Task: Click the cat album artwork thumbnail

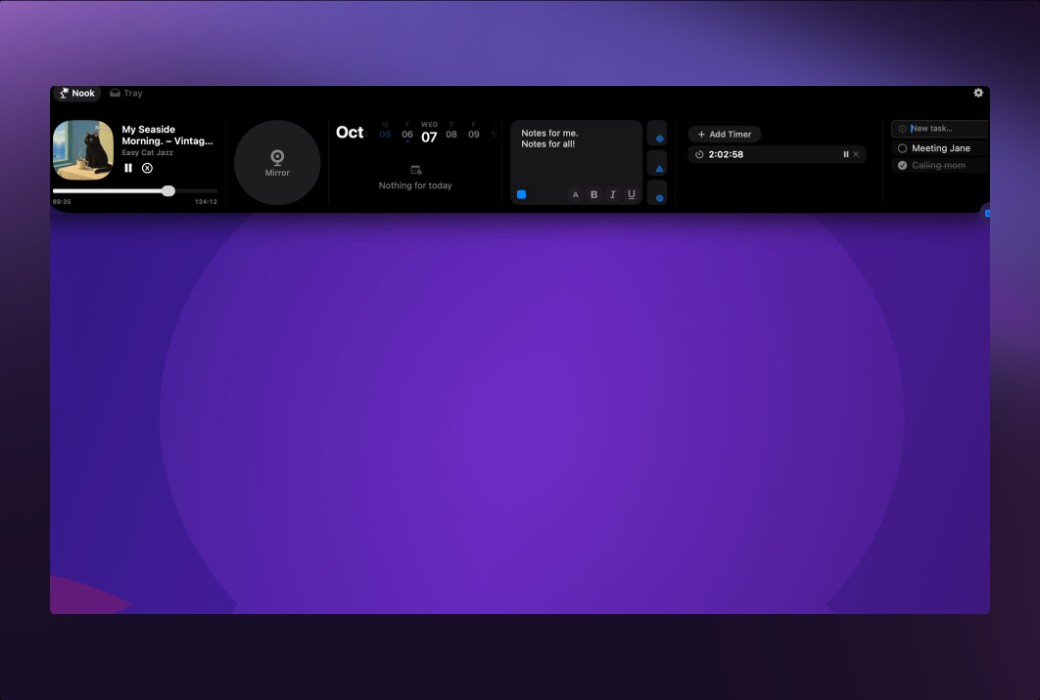Action: [x=83, y=150]
